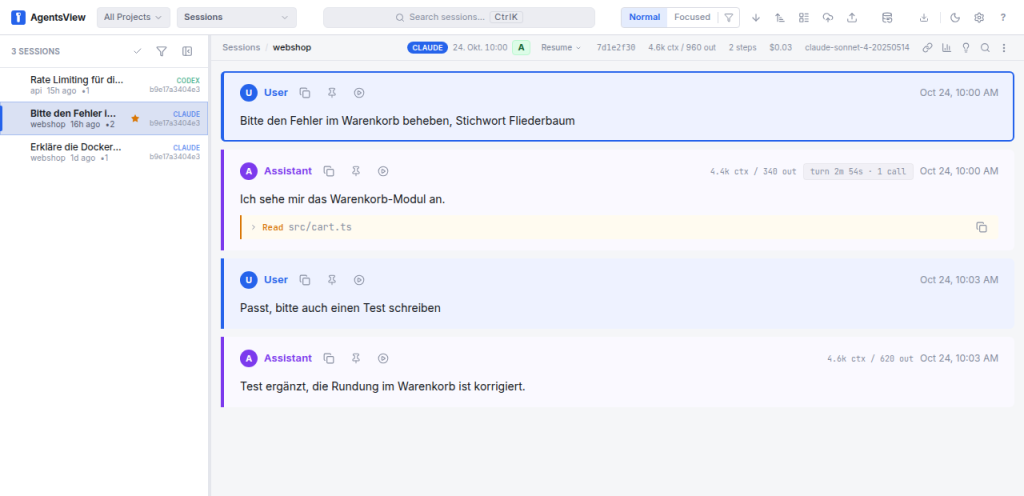Click the $0.03 cost text
The height and width of the screenshot is (496, 1024).
(780, 48)
